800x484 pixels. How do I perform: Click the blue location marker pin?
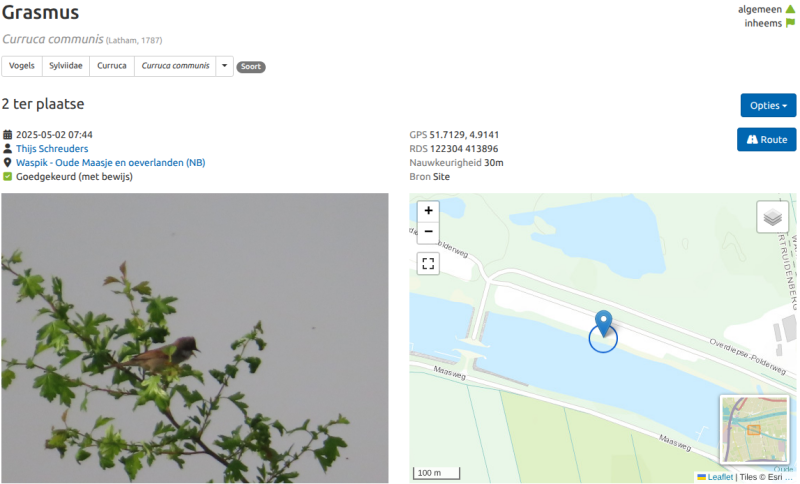[x=604, y=323]
